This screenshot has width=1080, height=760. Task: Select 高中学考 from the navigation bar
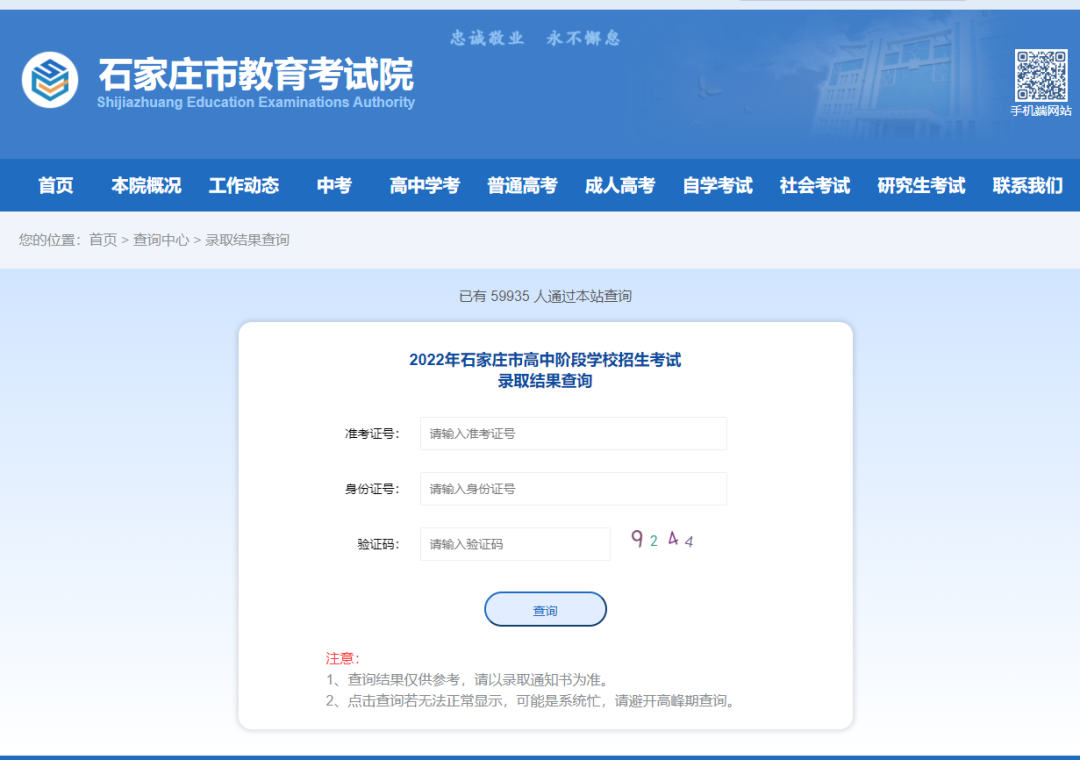[424, 185]
